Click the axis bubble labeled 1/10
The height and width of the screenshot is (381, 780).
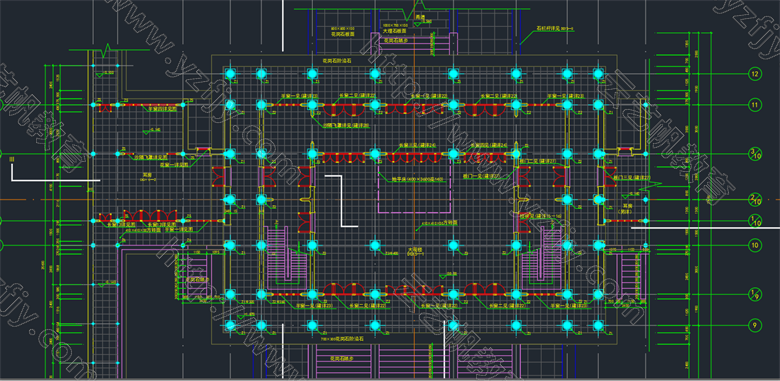755,220
